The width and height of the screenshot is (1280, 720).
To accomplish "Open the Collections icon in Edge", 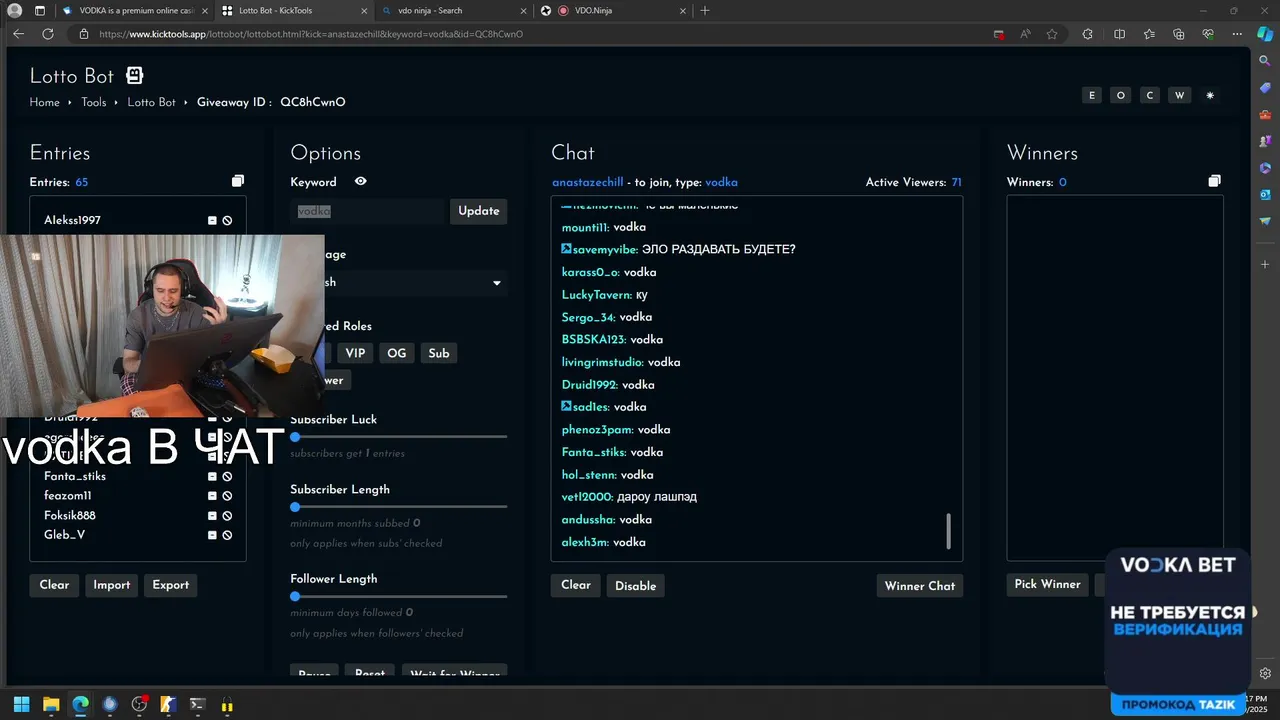I will tap(1179, 34).
